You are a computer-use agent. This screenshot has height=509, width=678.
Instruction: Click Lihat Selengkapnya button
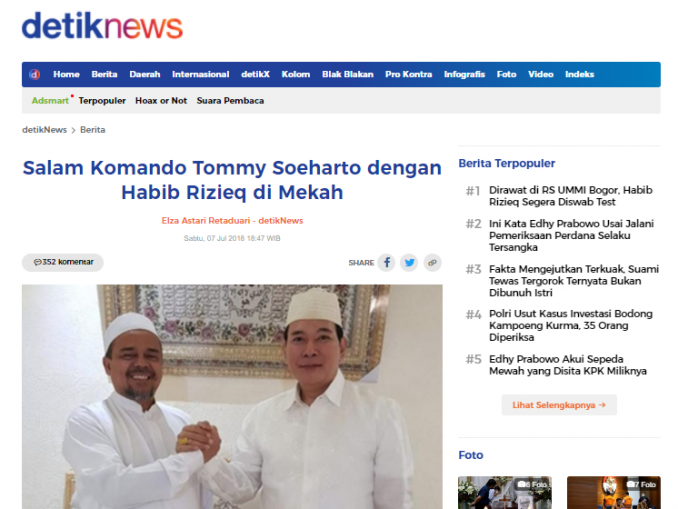[559, 405]
